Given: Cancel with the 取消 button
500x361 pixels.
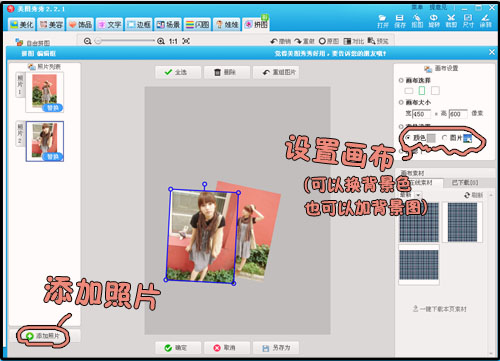Looking at the screenshot, I should coord(227,348).
